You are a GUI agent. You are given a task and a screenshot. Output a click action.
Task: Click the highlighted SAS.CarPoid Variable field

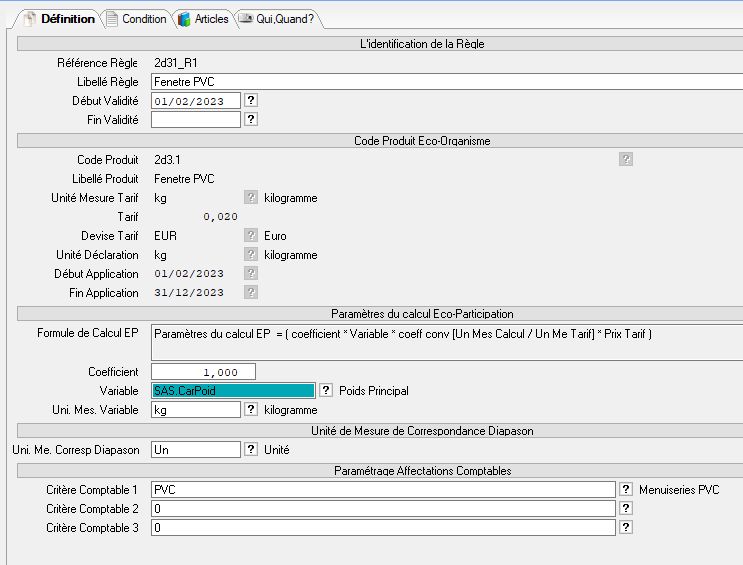[x=233, y=391]
